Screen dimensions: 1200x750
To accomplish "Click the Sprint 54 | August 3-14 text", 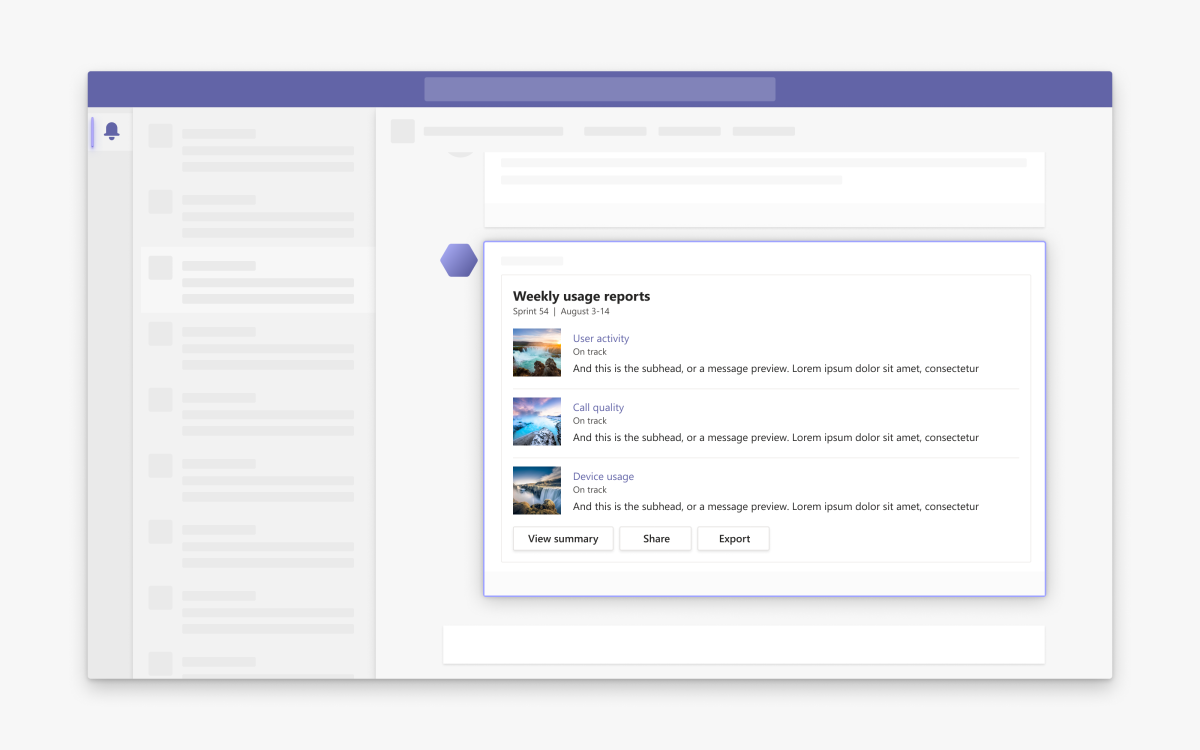I will pos(559,312).
